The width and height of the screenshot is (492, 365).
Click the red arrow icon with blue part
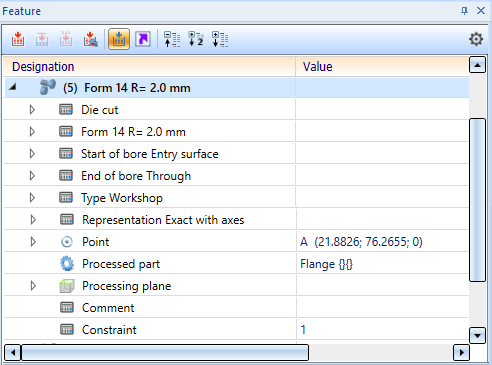coord(90,39)
